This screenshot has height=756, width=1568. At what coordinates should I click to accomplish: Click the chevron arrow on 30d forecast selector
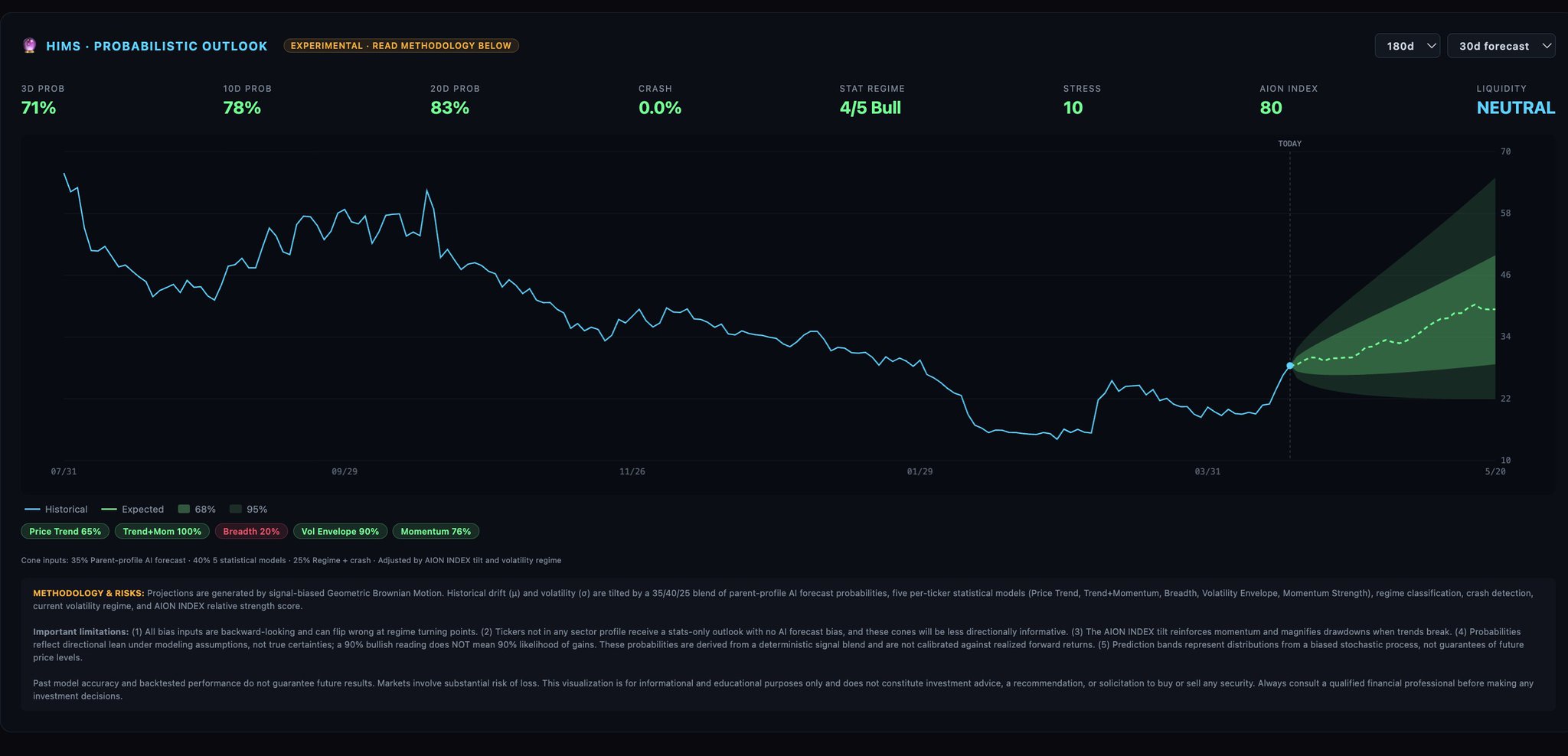click(x=1546, y=46)
